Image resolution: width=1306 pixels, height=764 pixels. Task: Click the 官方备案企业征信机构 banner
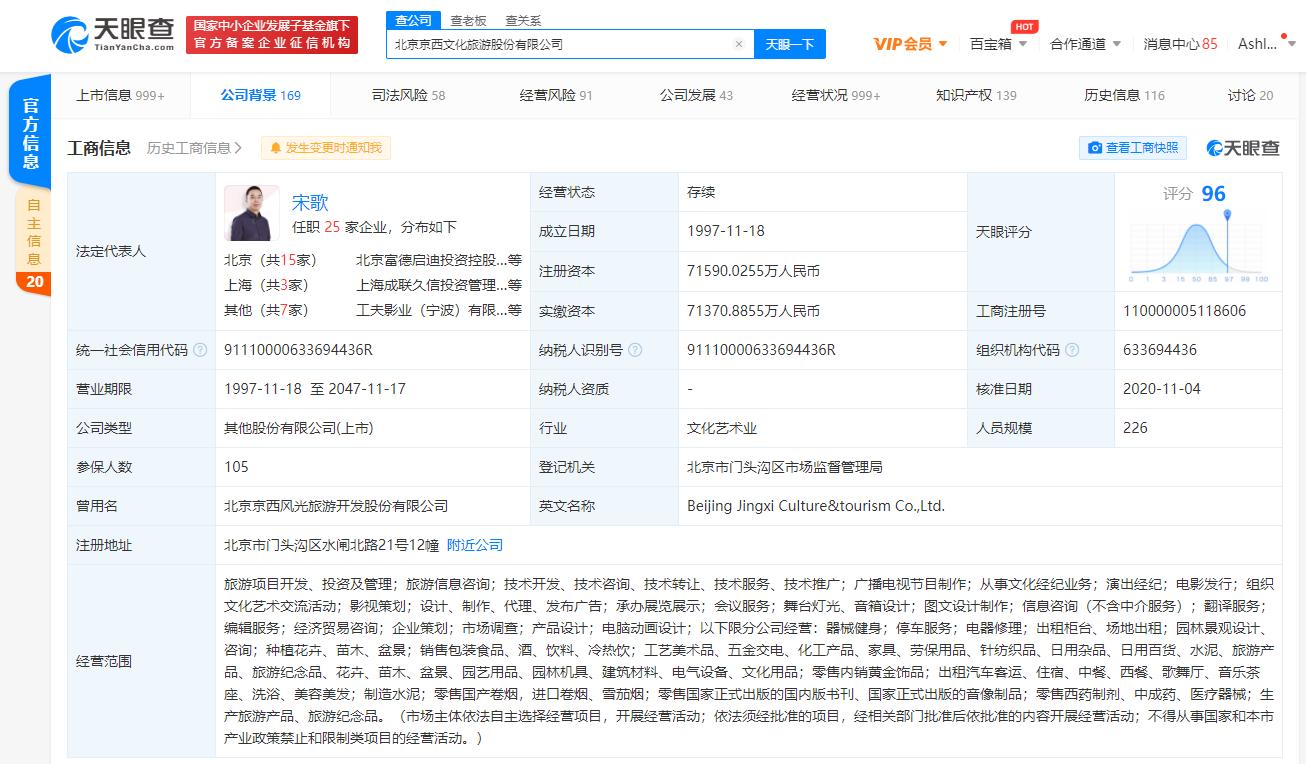click(272, 34)
